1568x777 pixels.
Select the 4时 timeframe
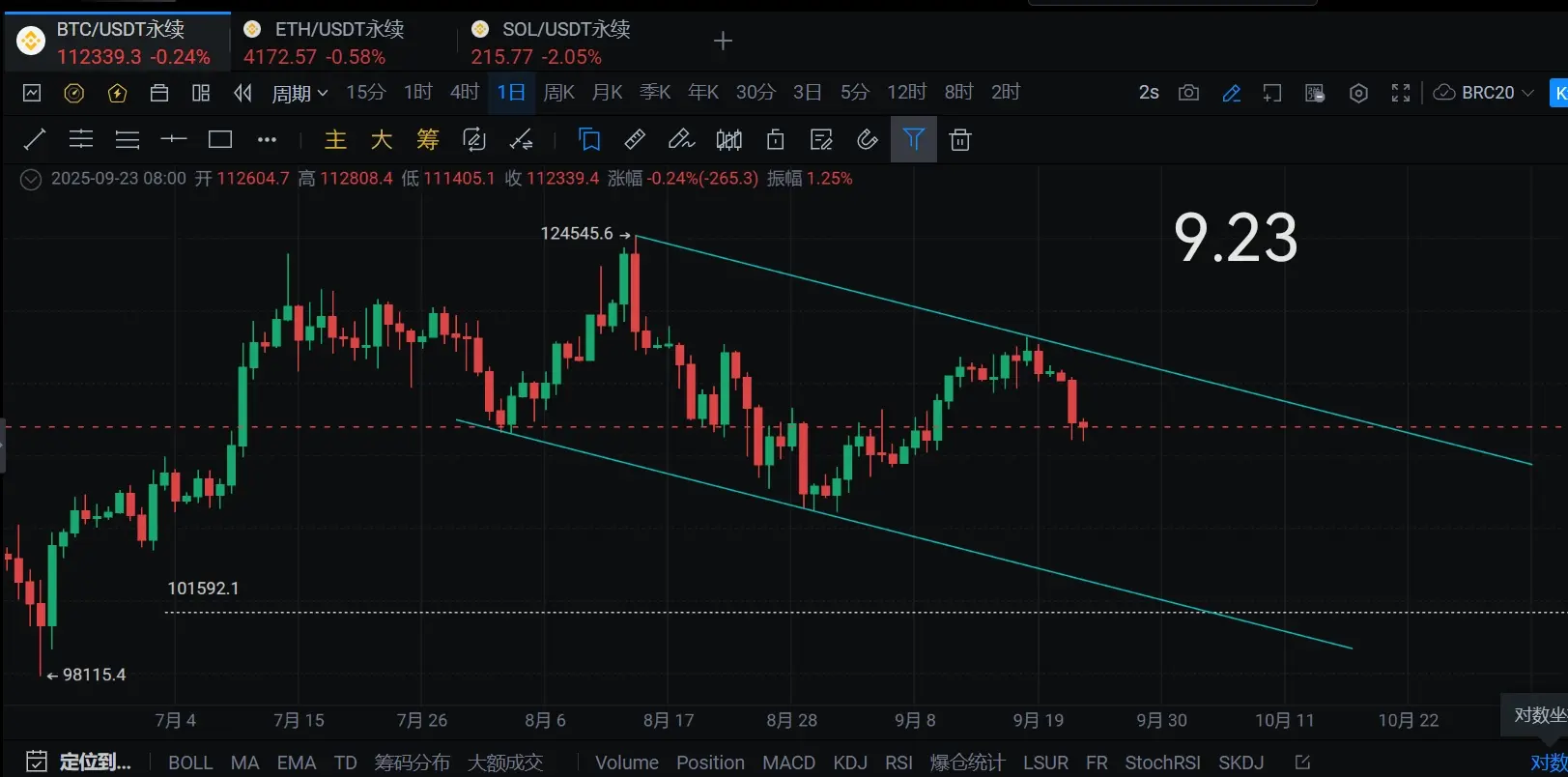pos(465,92)
